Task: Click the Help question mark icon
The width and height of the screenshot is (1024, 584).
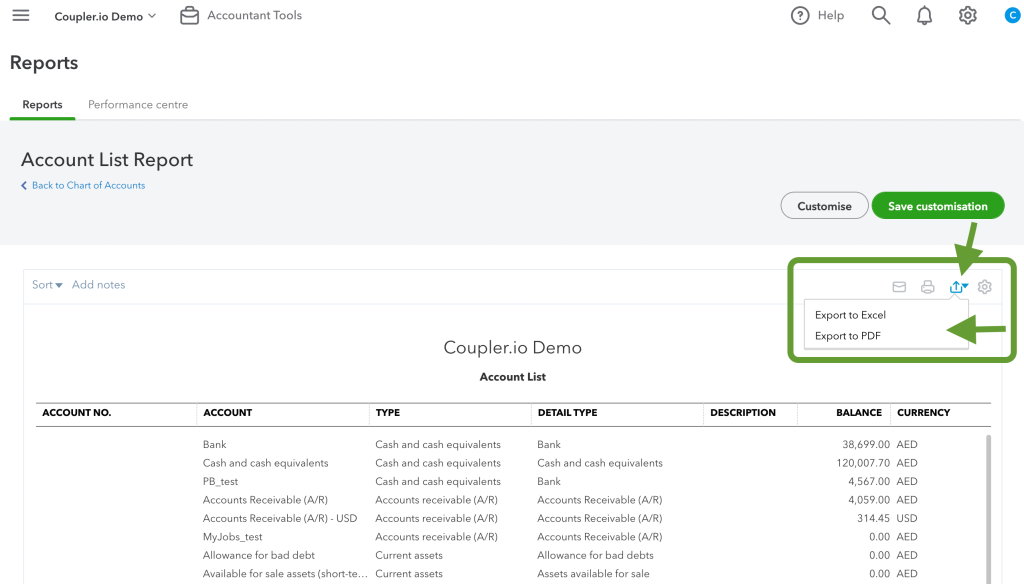Action: 799,16
